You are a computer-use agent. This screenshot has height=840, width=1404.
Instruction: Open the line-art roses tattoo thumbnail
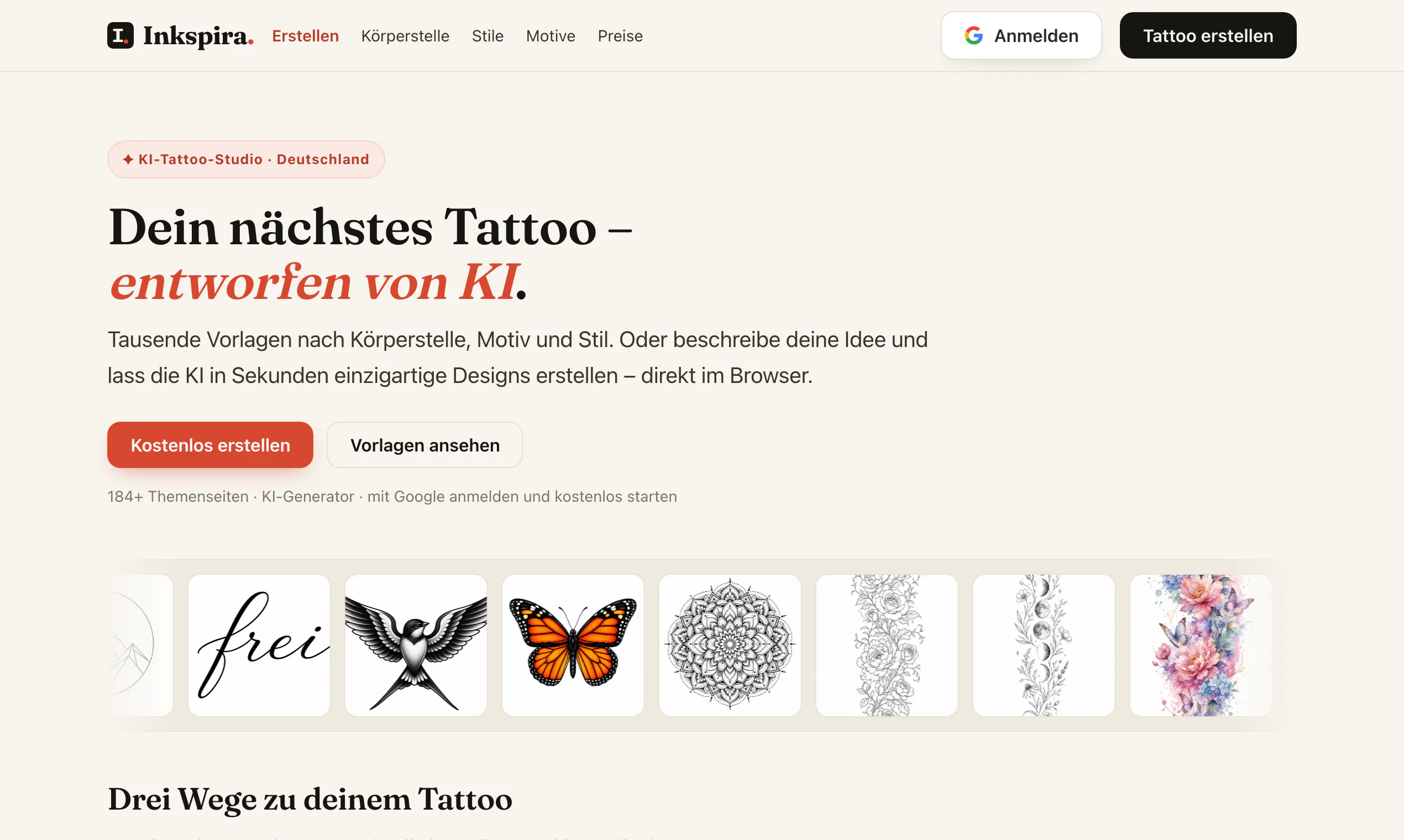coord(887,645)
